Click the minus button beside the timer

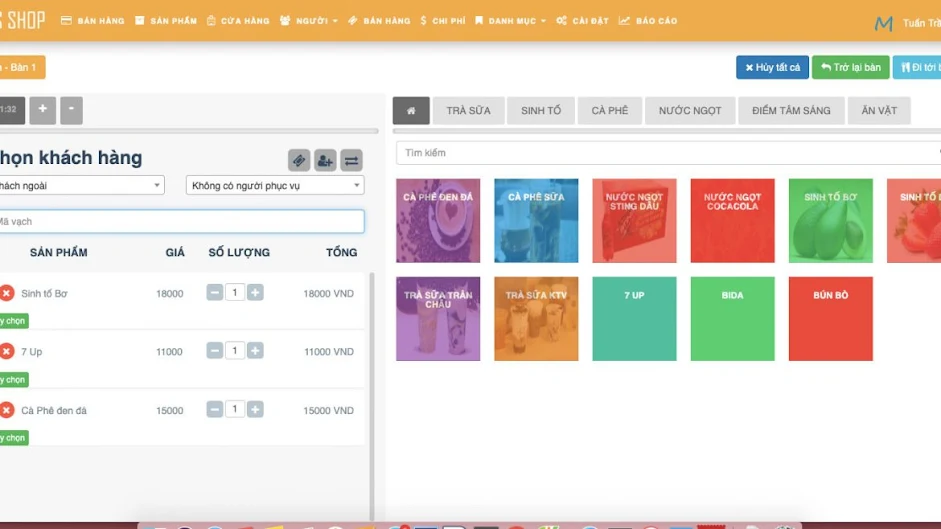71,110
